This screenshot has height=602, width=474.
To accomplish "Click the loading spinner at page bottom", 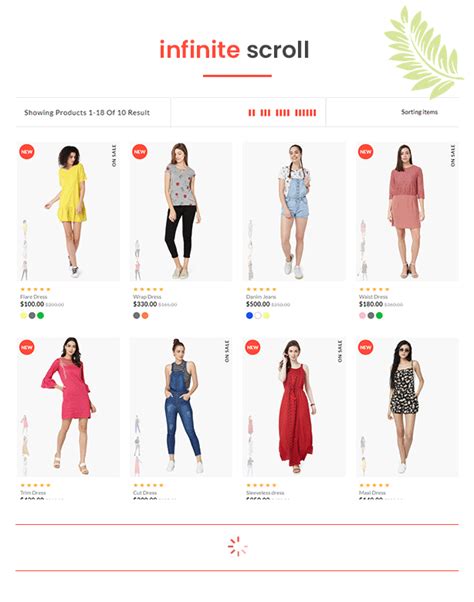I will pos(237,546).
